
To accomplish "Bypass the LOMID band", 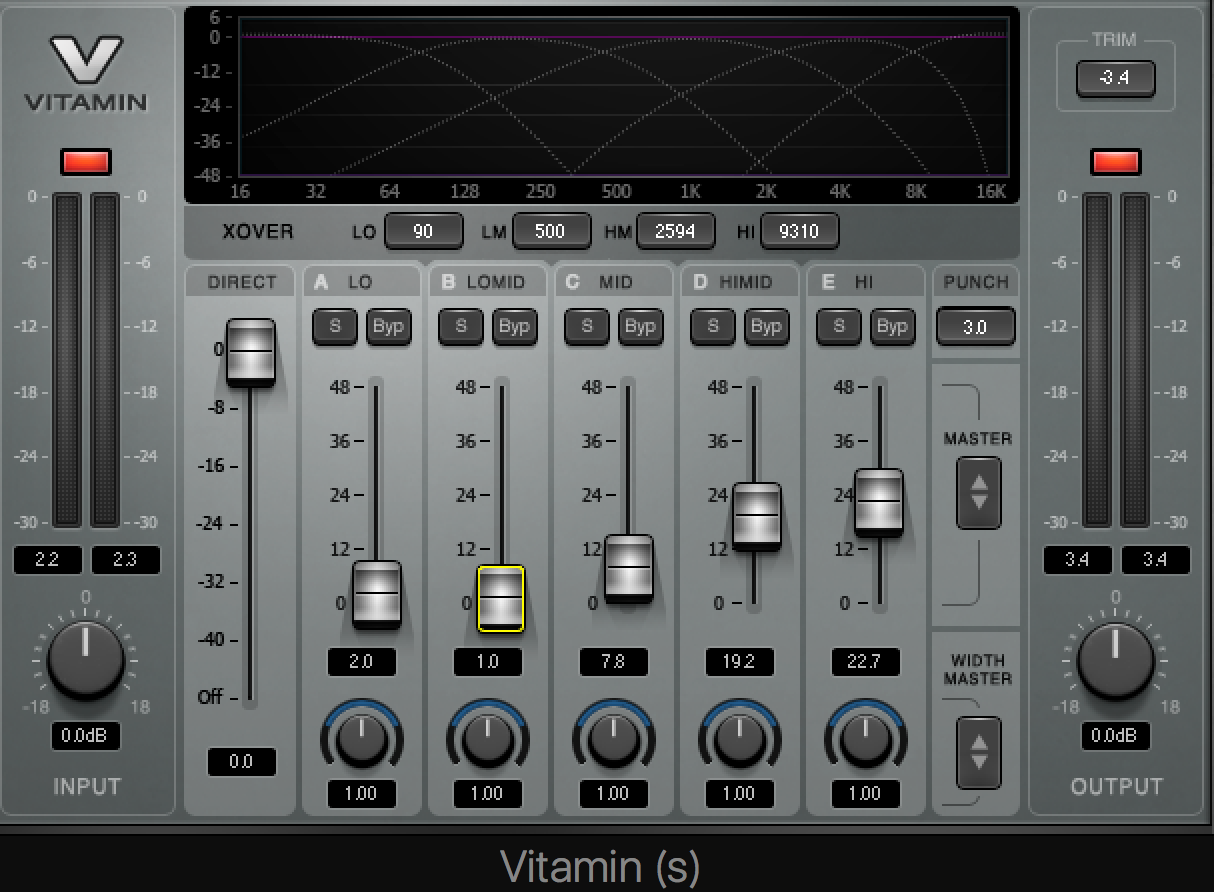I will tap(514, 326).
